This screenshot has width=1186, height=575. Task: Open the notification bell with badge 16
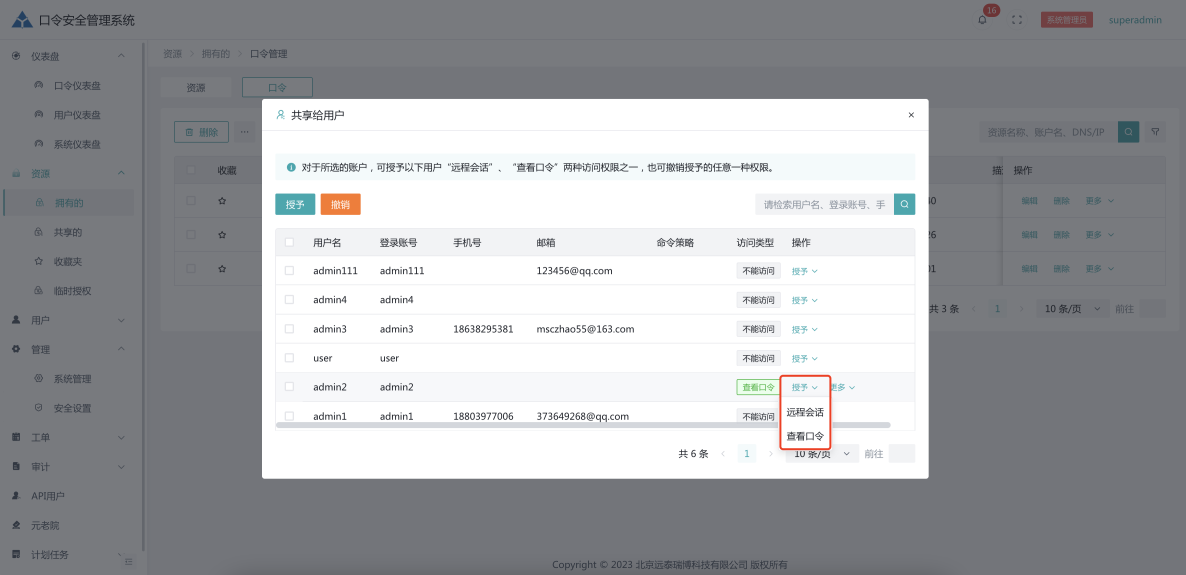pyautogui.click(x=982, y=20)
